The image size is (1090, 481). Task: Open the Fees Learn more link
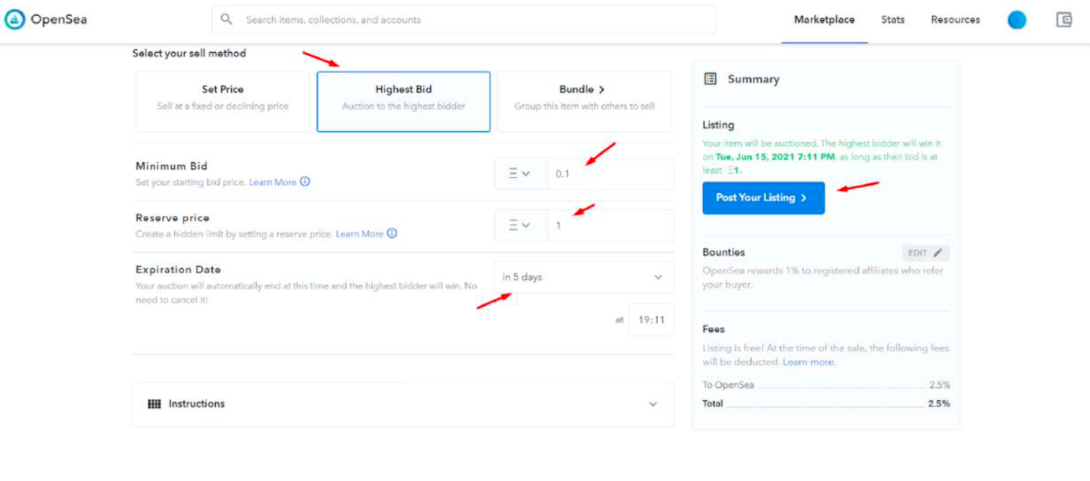click(809, 362)
